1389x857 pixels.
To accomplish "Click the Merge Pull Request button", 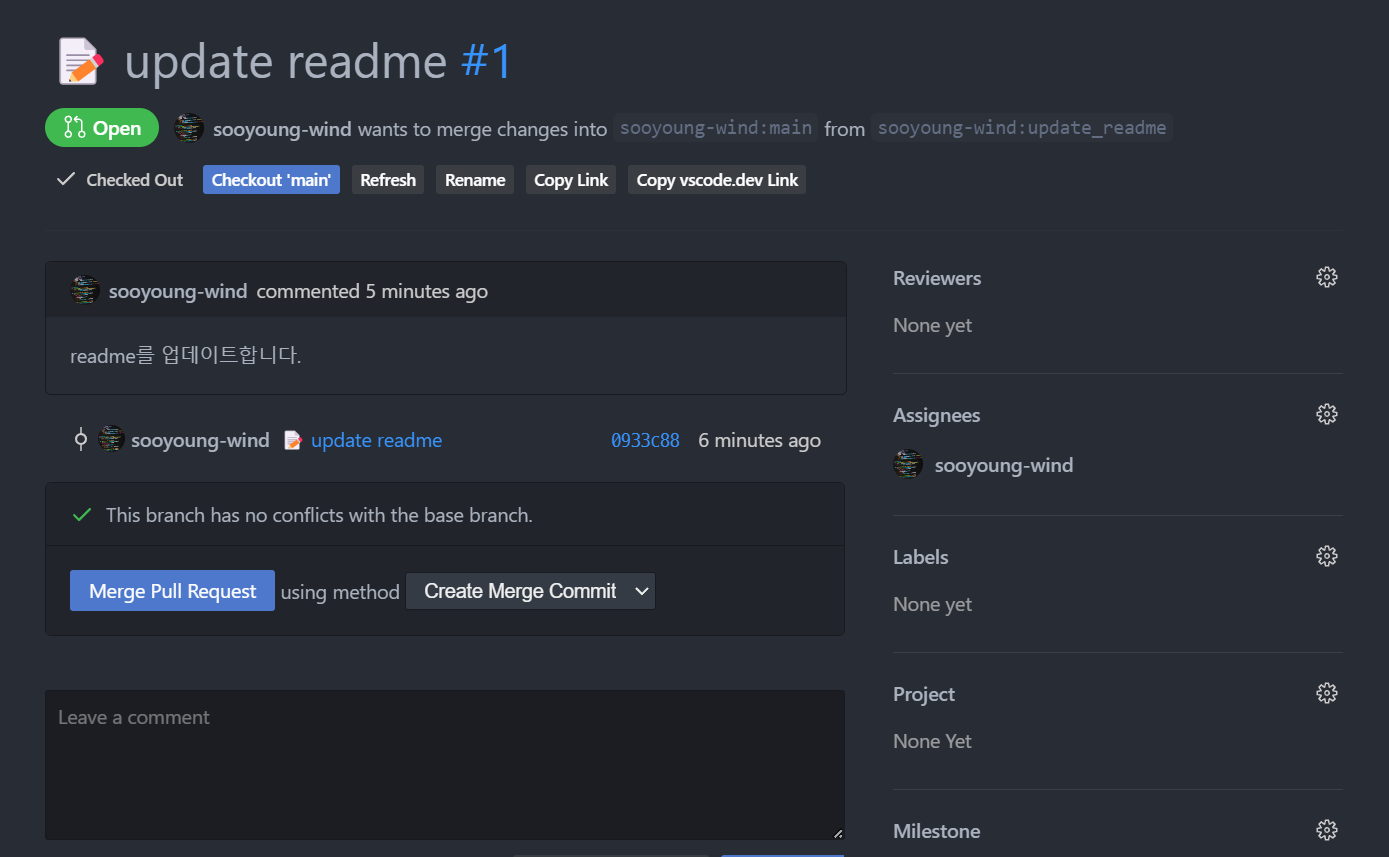I will coord(172,591).
